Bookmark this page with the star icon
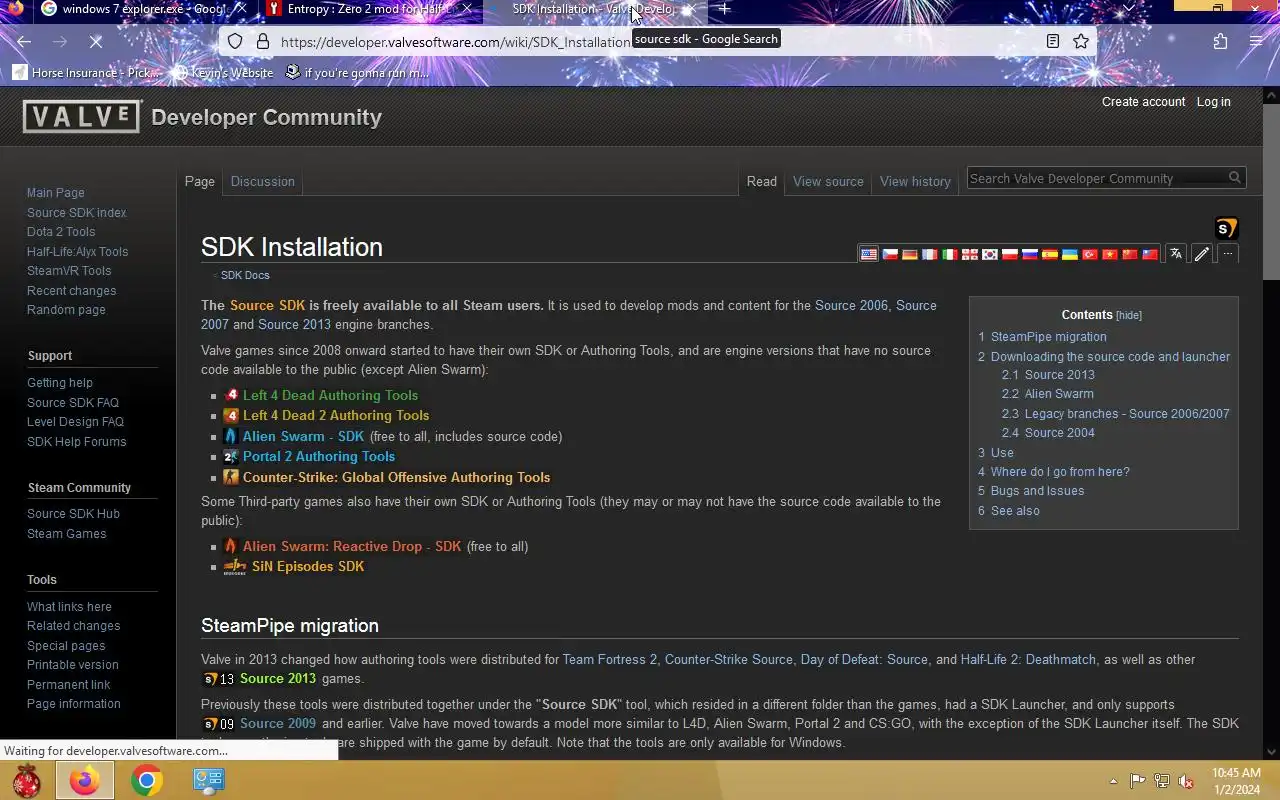The image size is (1280, 800). pyautogui.click(x=1081, y=41)
